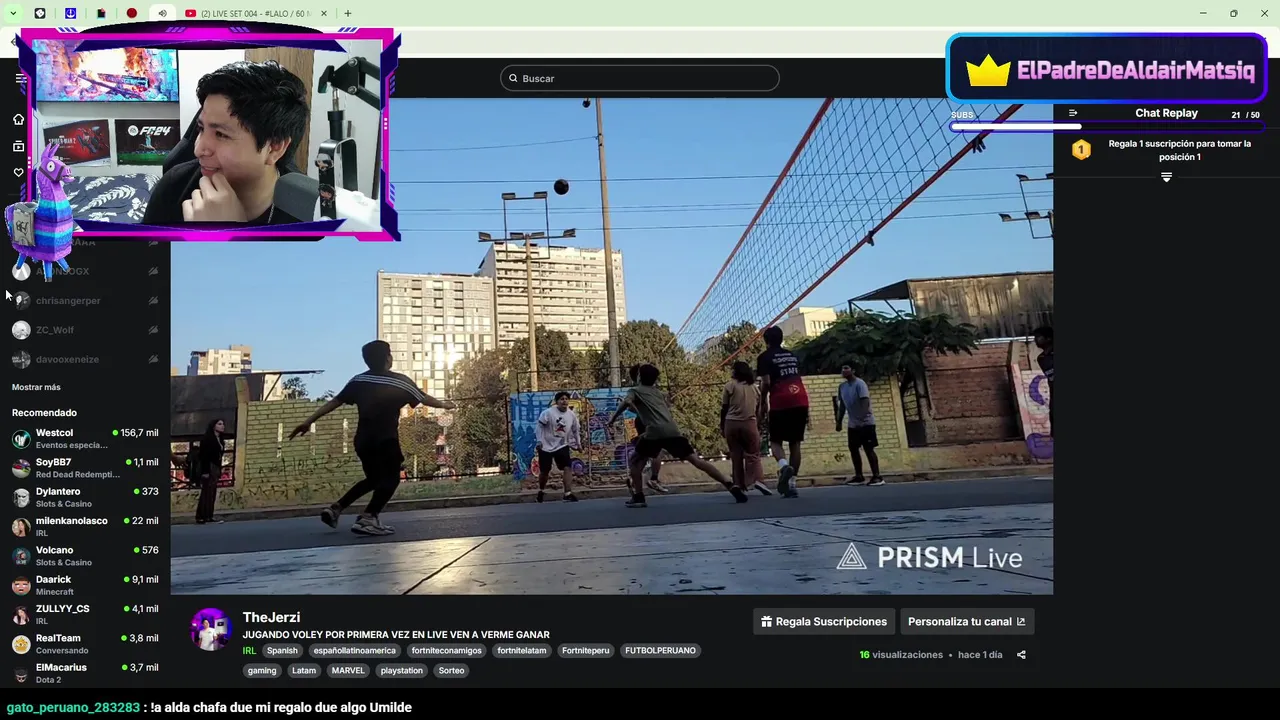Image resolution: width=1280 pixels, height=720 pixels.
Task: Collapse the Chat Replay panel arrow icon
Action: pos(1073,113)
